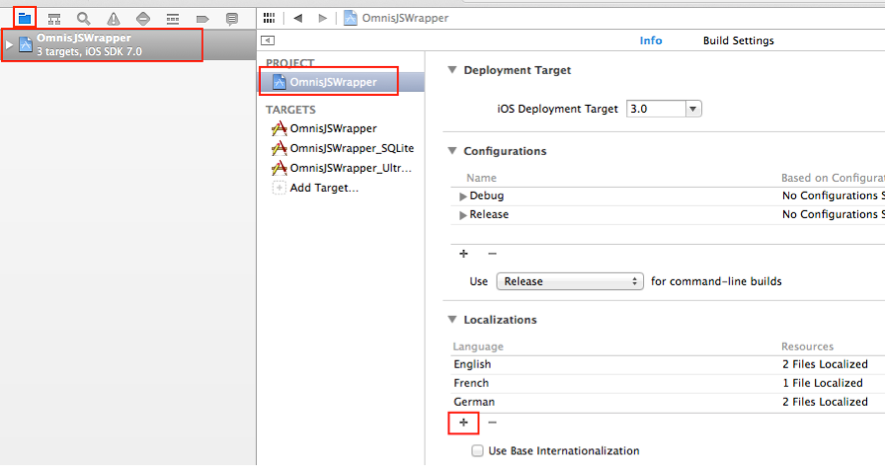Viewport: 886px width, 466px height.
Task: Go back with the left arrow
Action: [x=298, y=18]
